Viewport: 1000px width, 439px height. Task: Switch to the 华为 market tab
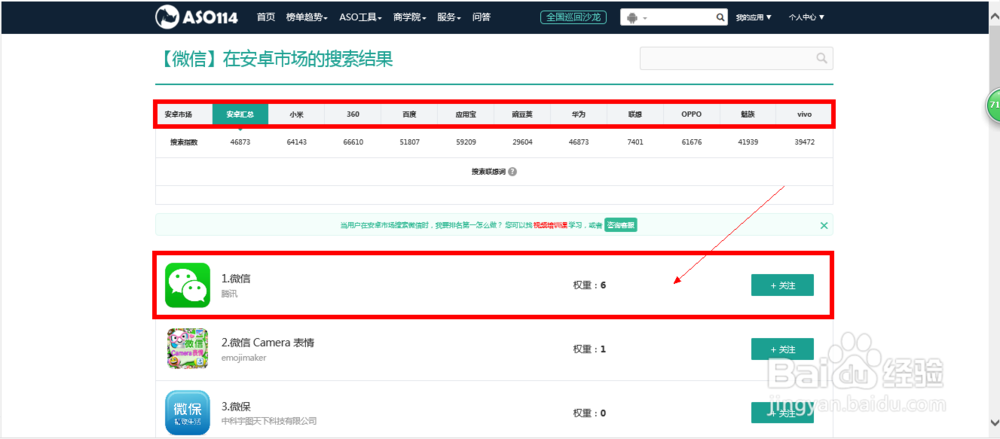pos(578,115)
